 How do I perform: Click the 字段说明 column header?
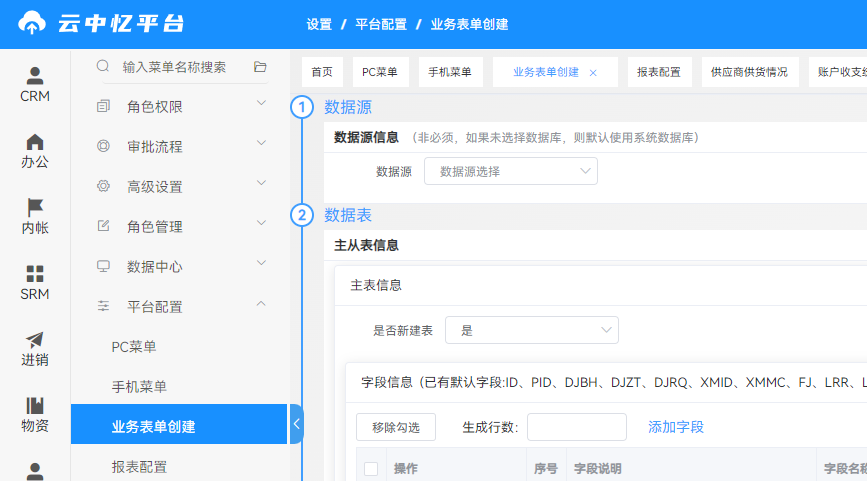point(598,469)
